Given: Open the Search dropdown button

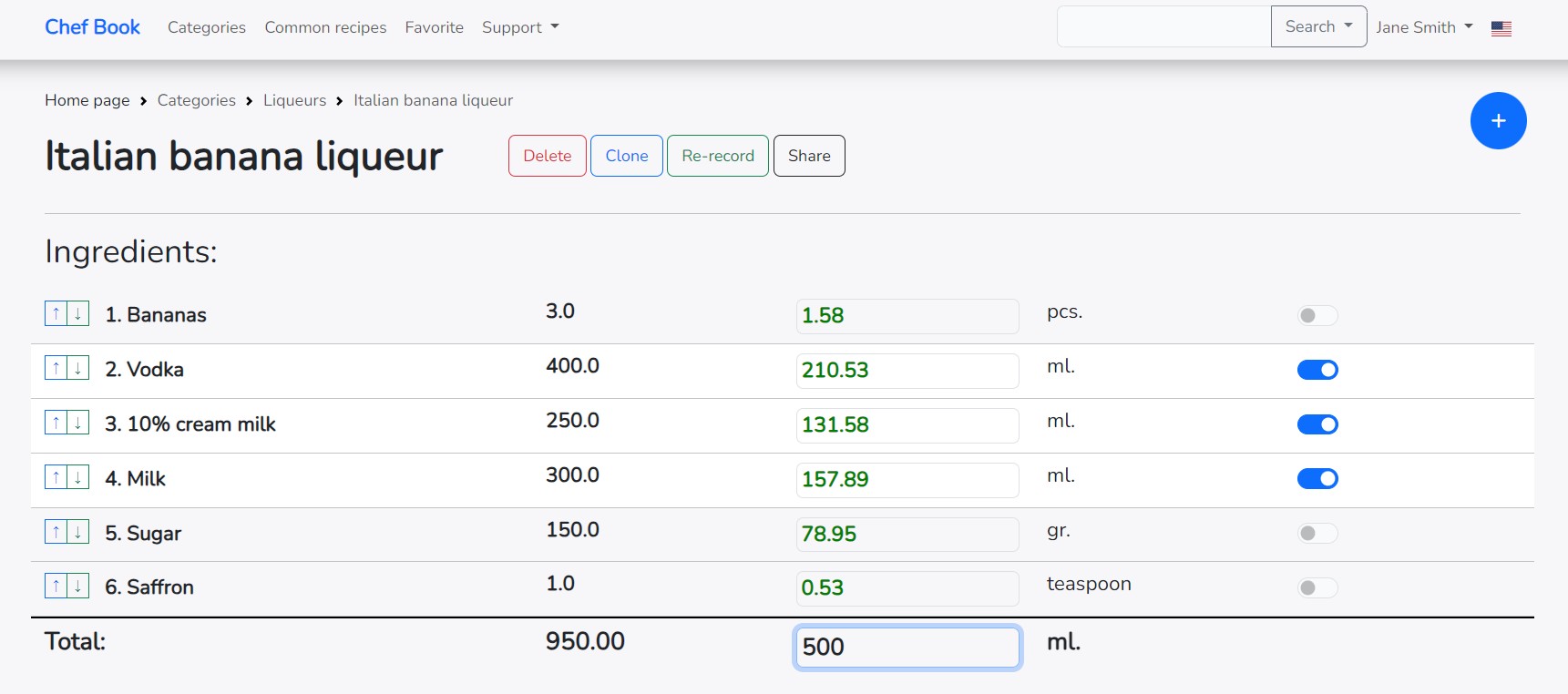Looking at the screenshot, I should pyautogui.click(x=1317, y=26).
